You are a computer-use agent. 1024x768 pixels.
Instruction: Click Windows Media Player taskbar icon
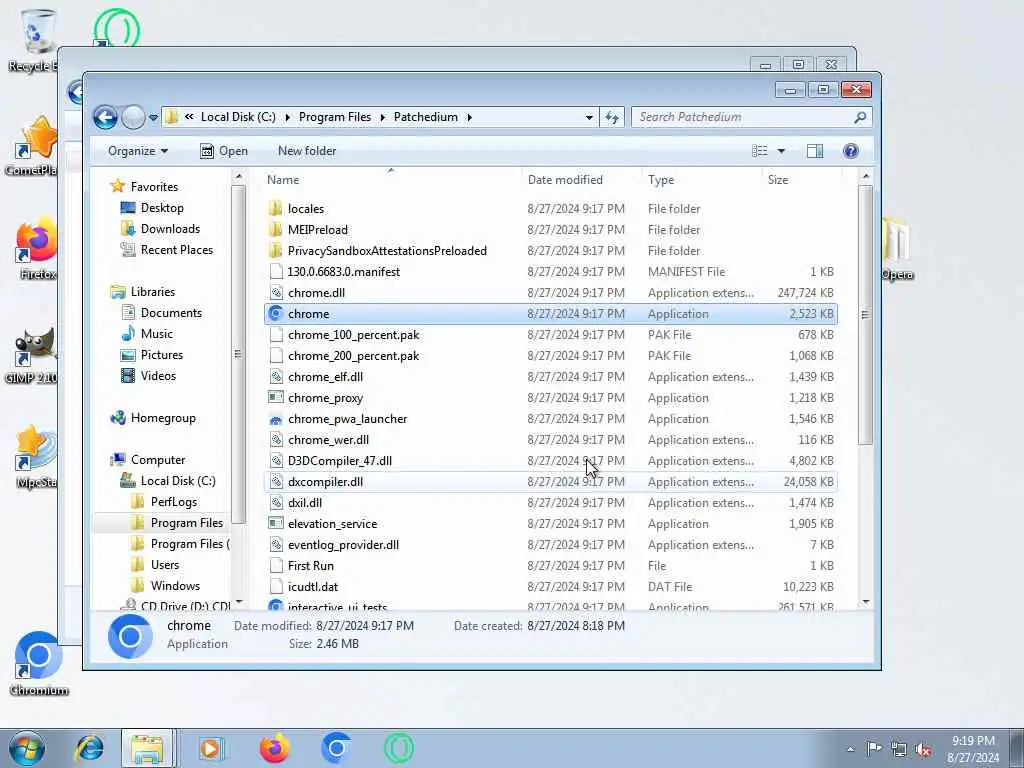(x=211, y=748)
